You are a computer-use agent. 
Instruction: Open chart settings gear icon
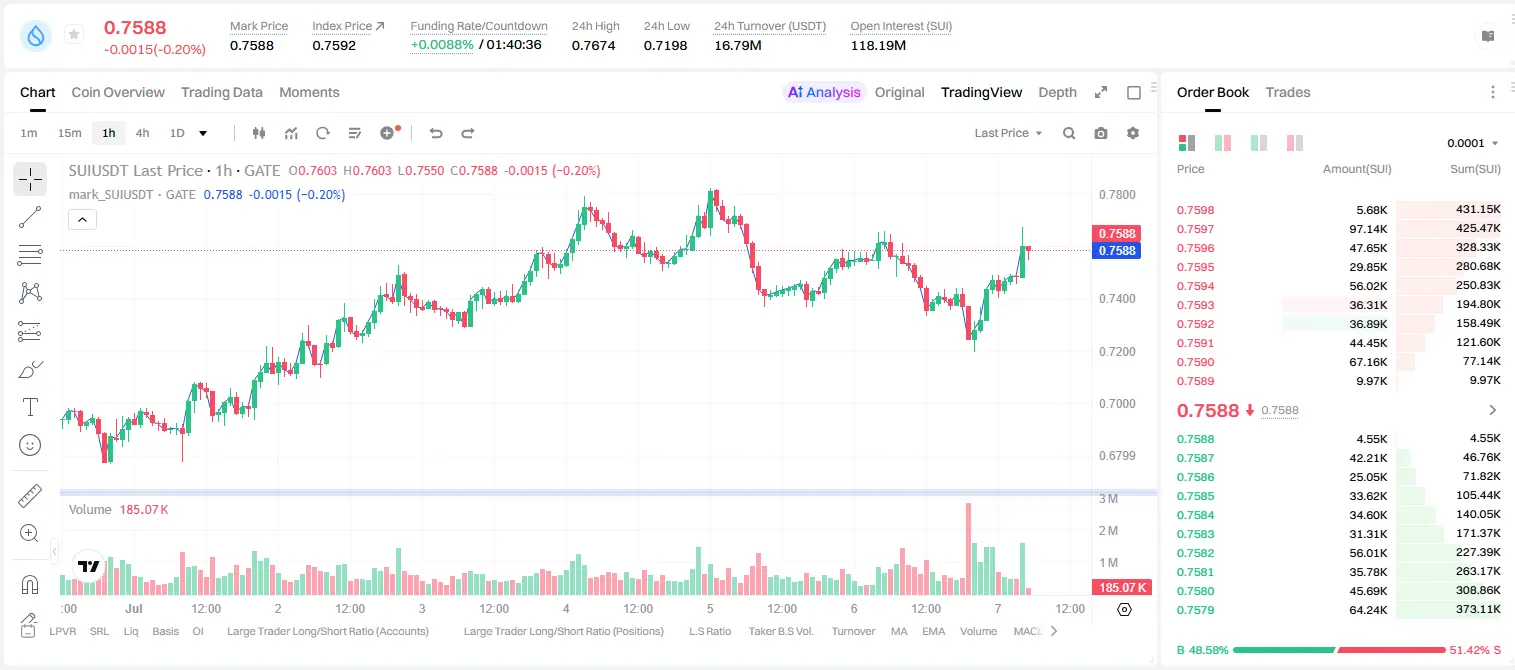pos(1133,133)
